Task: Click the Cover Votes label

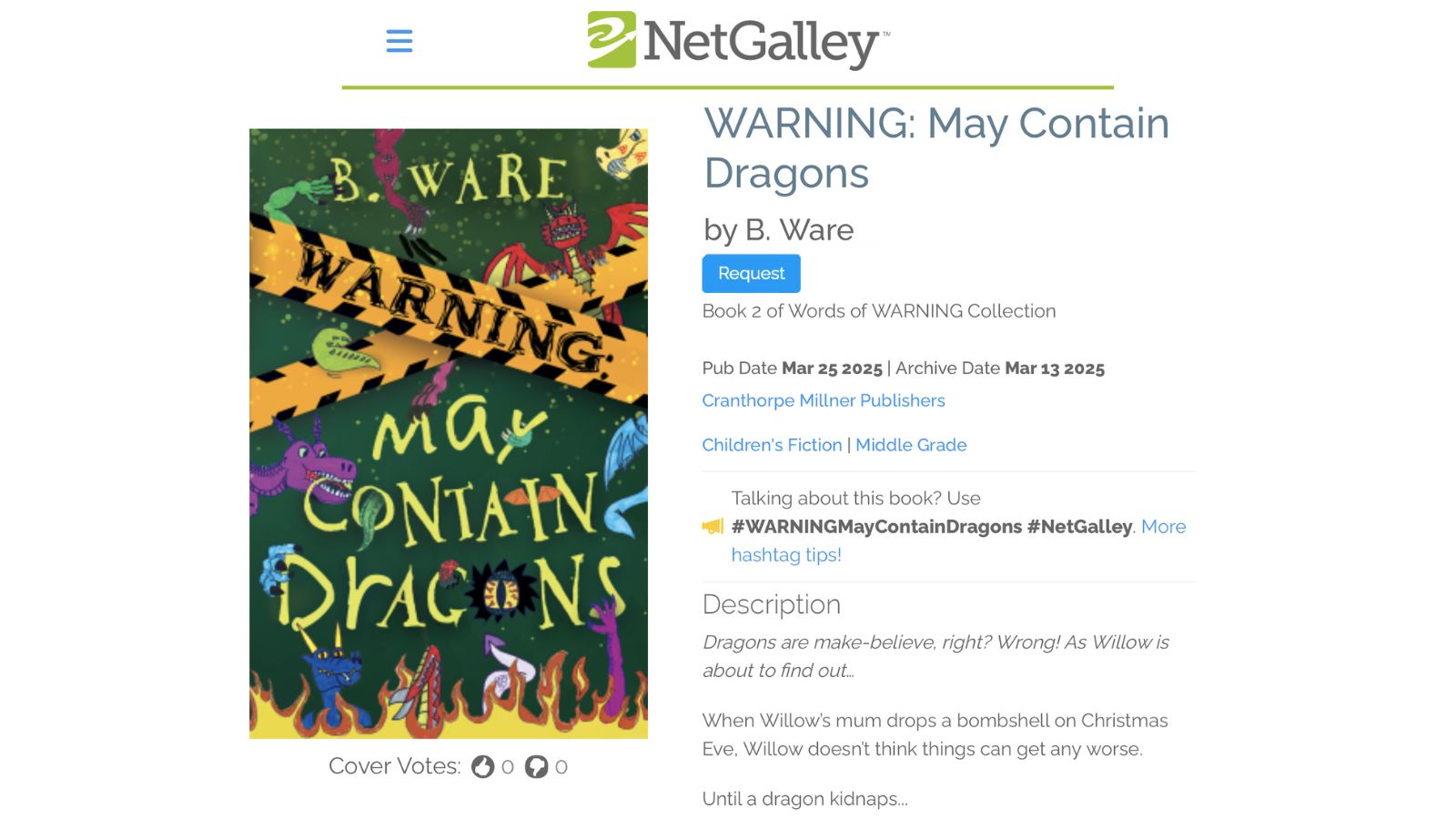Action: pyautogui.click(x=394, y=766)
